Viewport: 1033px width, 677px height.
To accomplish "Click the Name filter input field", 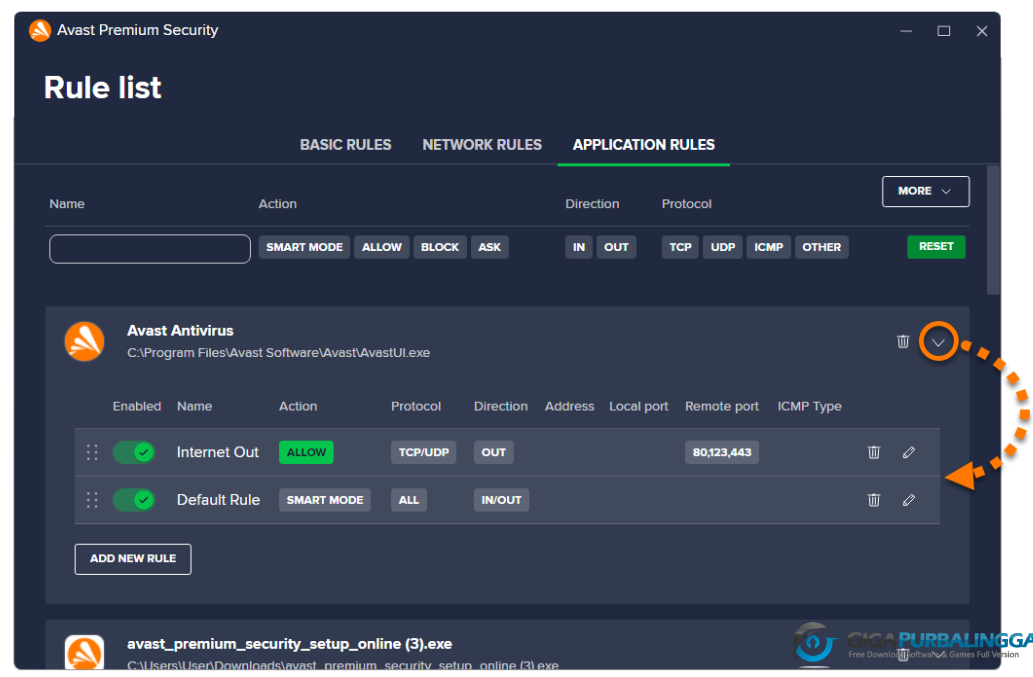I will coord(150,249).
